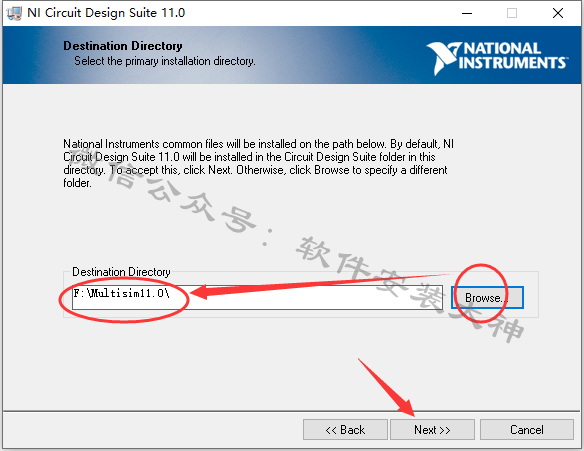The width and height of the screenshot is (584, 451).
Task: Click the separator line above the navigation buttons
Action: [x=292, y=411]
